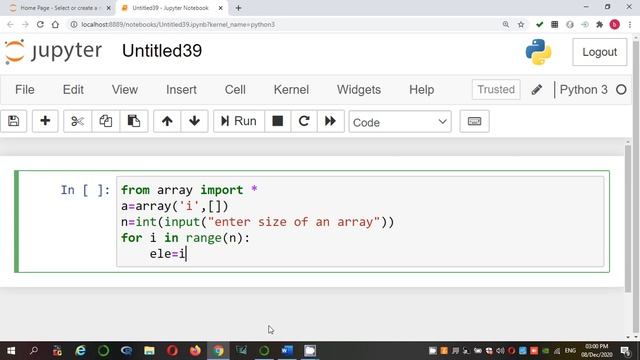Image resolution: width=640 pixels, height=360 pixels.
Task: Open Internet Explorer from taskbar
Action: [80, 351]
